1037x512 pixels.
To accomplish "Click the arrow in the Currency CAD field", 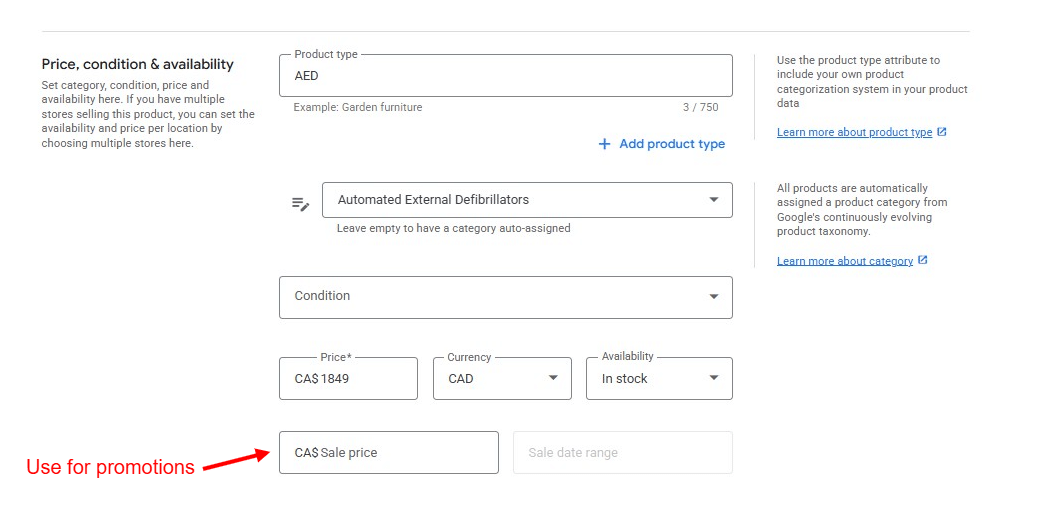I will click(x=553, y=378).
